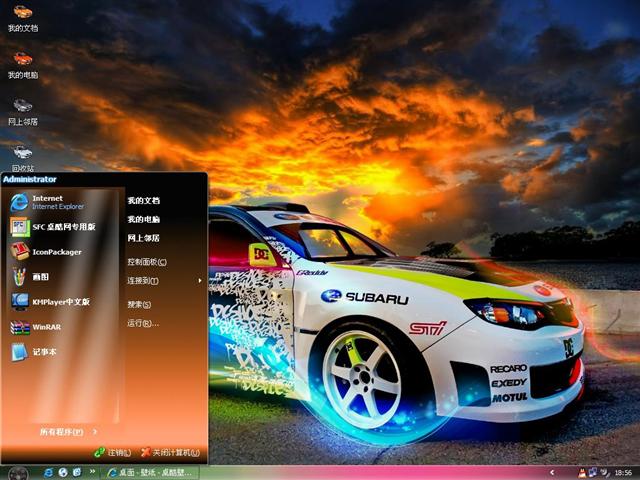
Task: Click the orange cone tray icon
Action: coord(582,473)
